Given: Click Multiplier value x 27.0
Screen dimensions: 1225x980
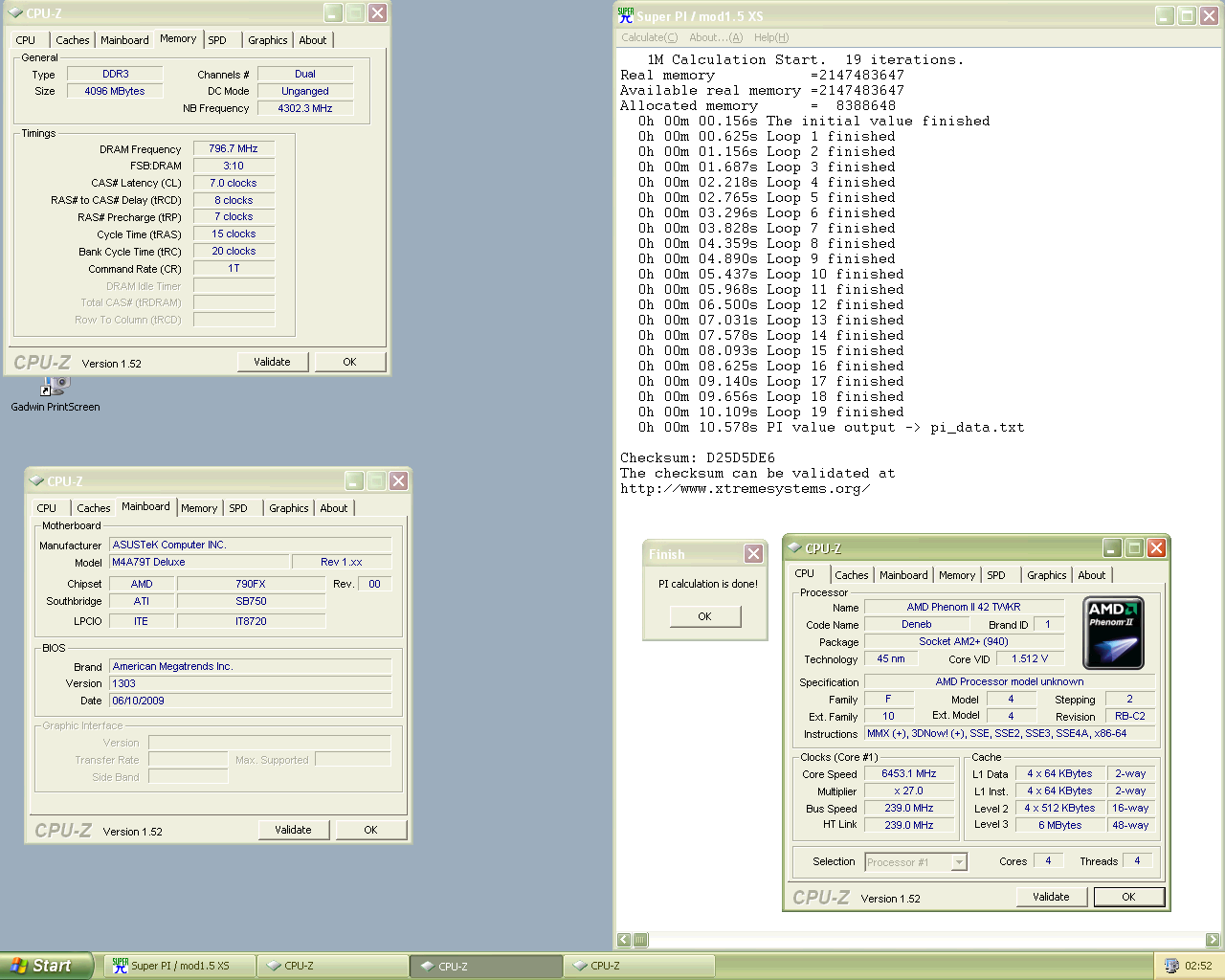Looking at the screenshot, I should 909,791.
